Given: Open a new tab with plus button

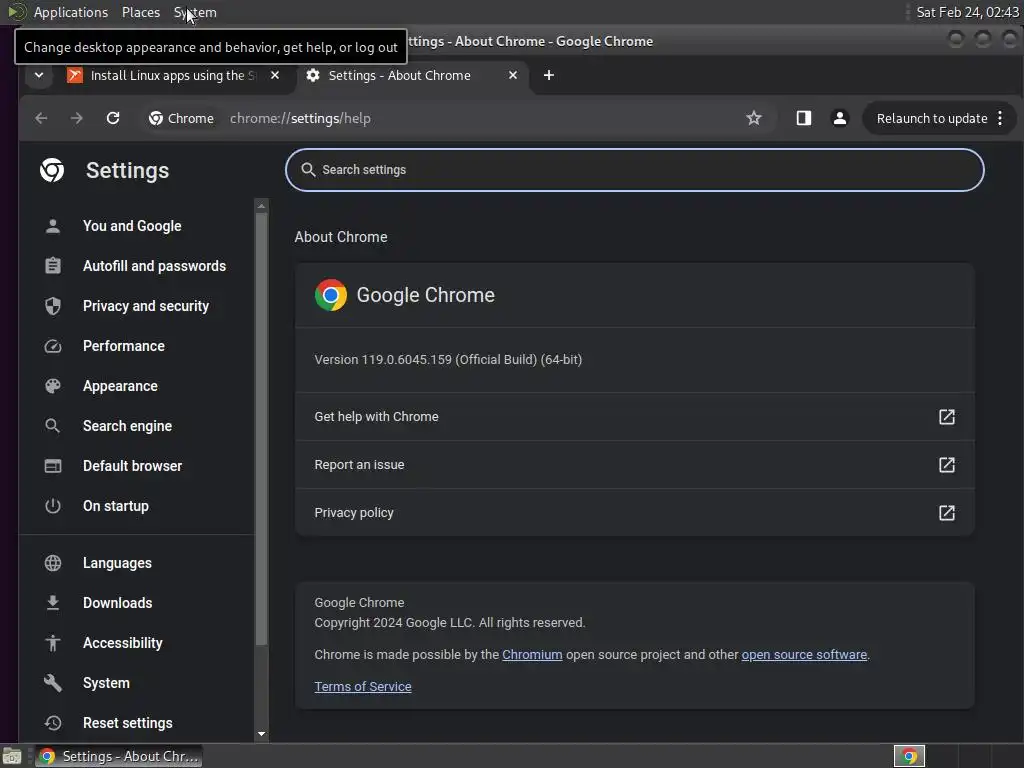Looking at the screenshot, I should pos(549,75).
